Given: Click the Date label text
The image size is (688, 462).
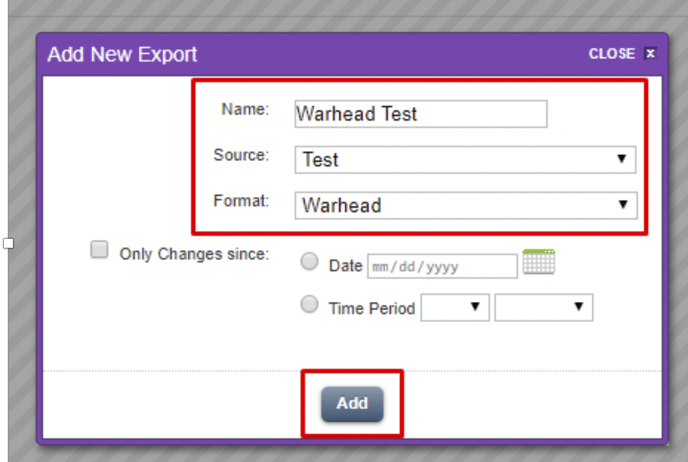Looking at the screenshot, I should coord(346,266).
